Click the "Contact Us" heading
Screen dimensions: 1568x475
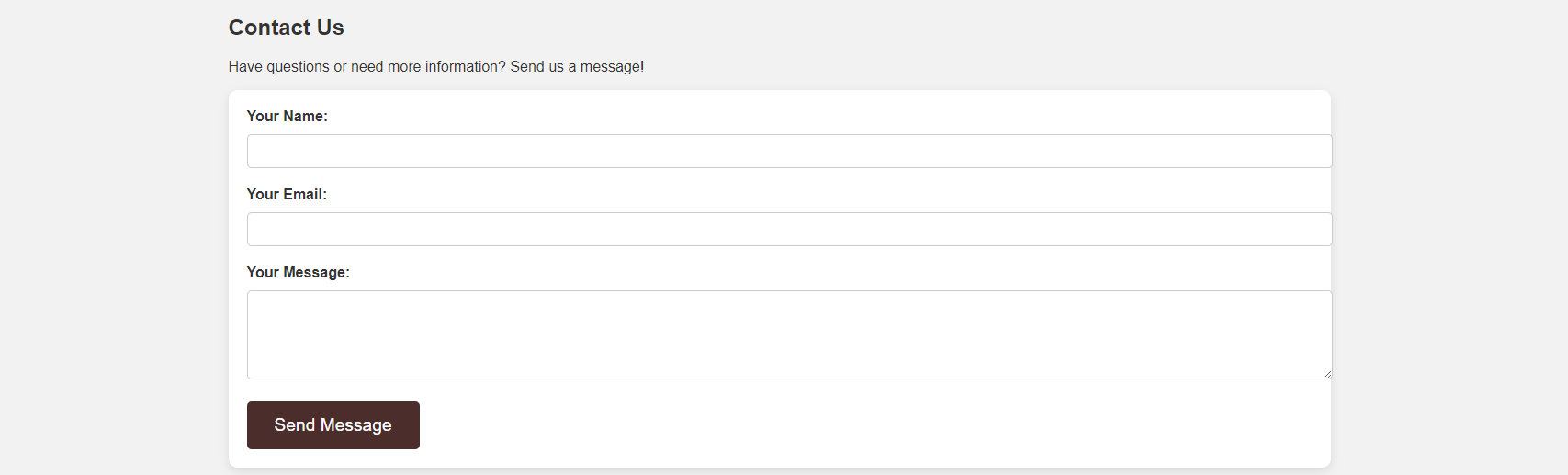click(286, 28)
